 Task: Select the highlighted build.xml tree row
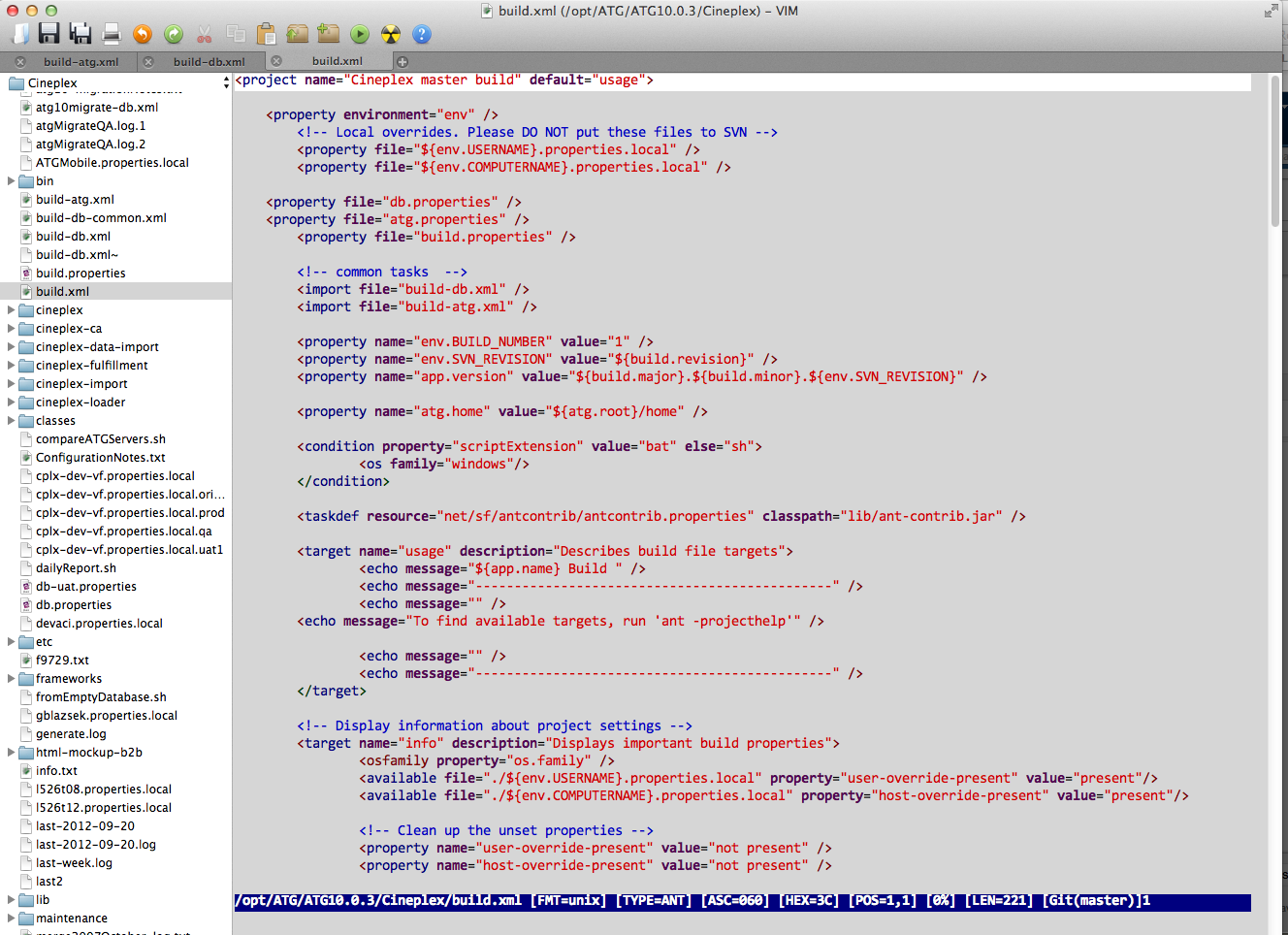(x=115, y=292)
